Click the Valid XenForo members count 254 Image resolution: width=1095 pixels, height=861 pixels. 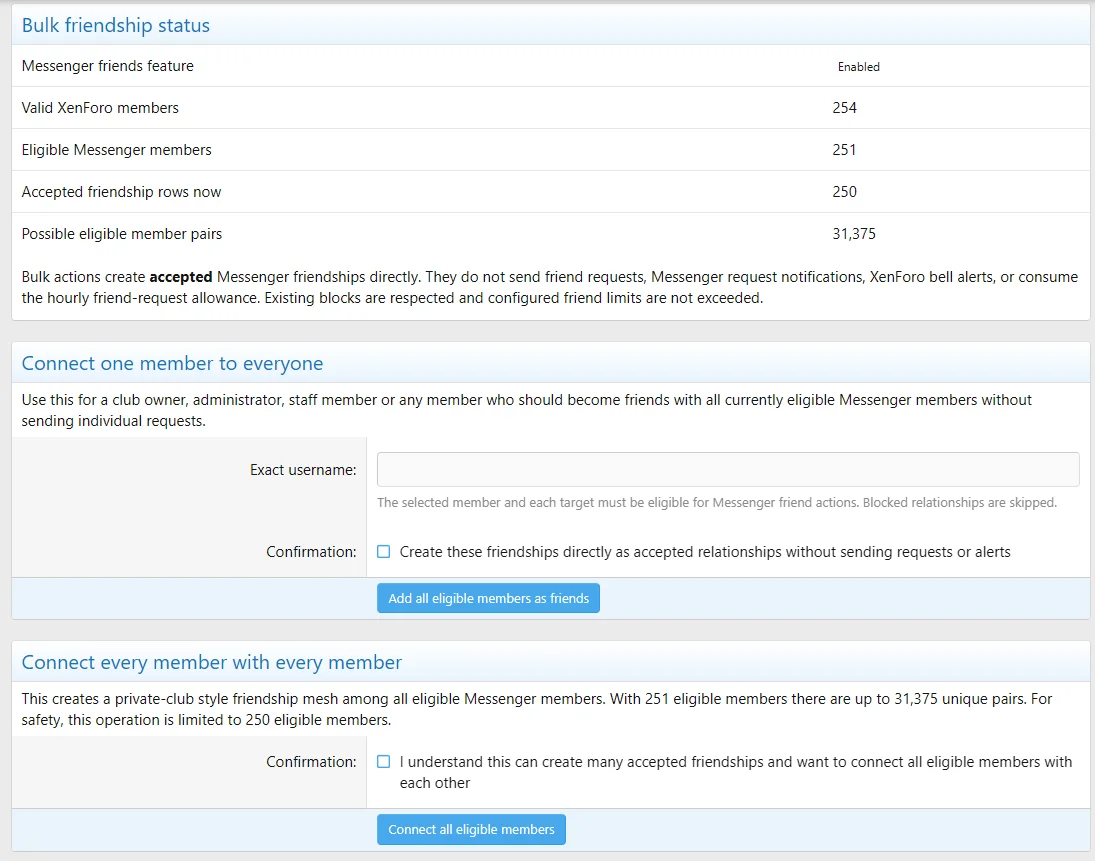pos(844,108)
